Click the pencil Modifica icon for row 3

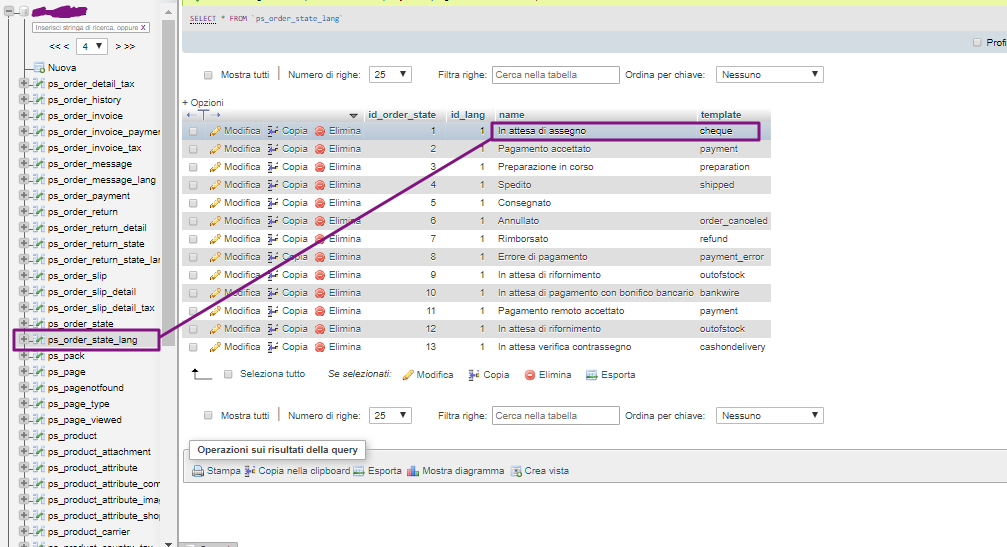[215, 167]
